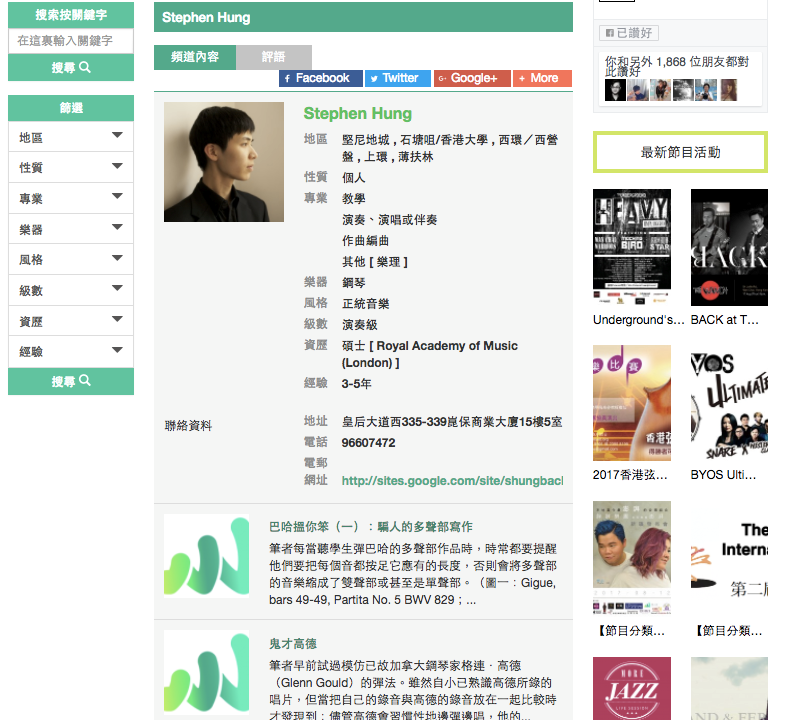785x720 pixels.
Task: Open the MOKE JAZZ event thumbnail
Action: pos(631,689)
